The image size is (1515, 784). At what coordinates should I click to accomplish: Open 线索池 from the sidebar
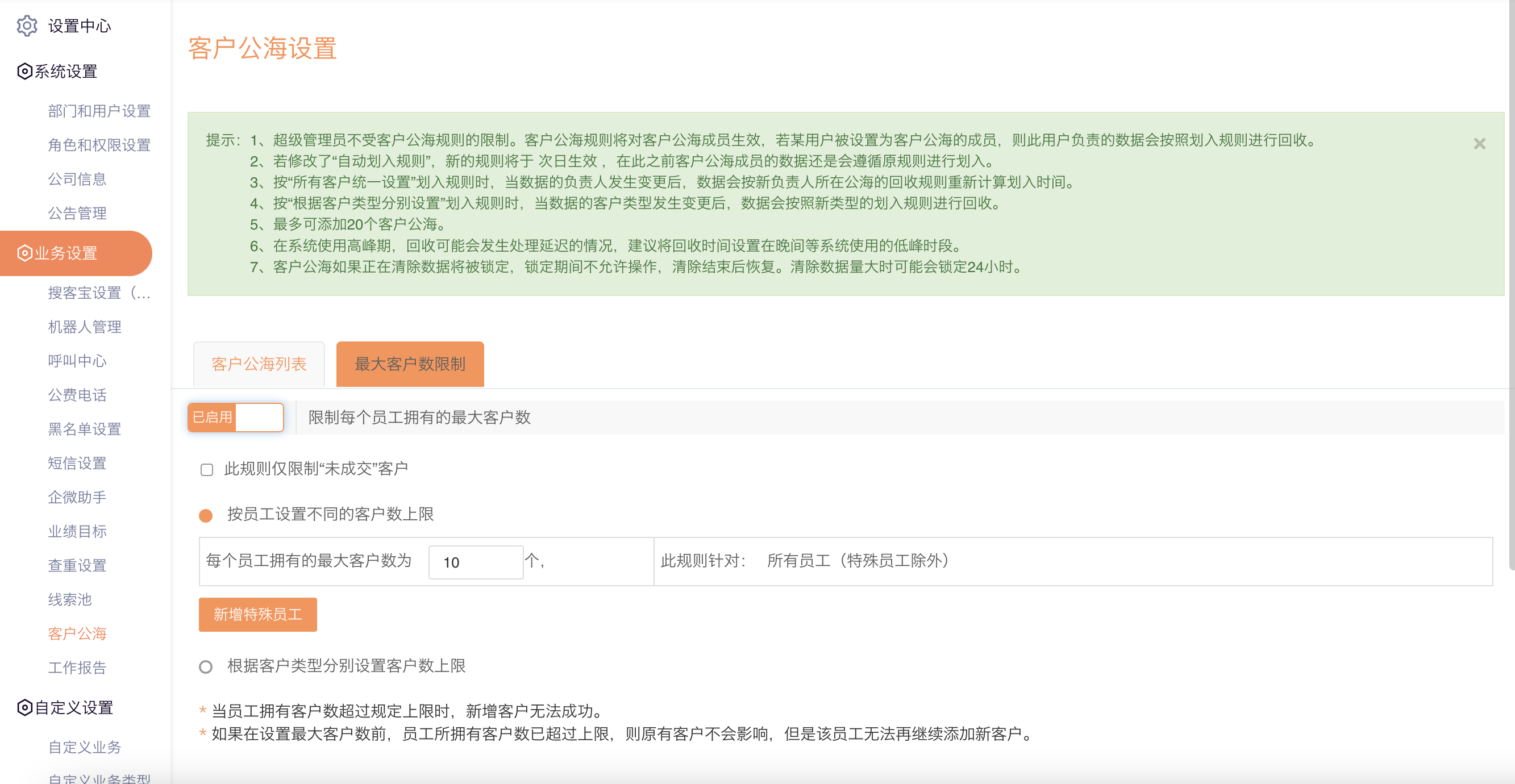69,600
